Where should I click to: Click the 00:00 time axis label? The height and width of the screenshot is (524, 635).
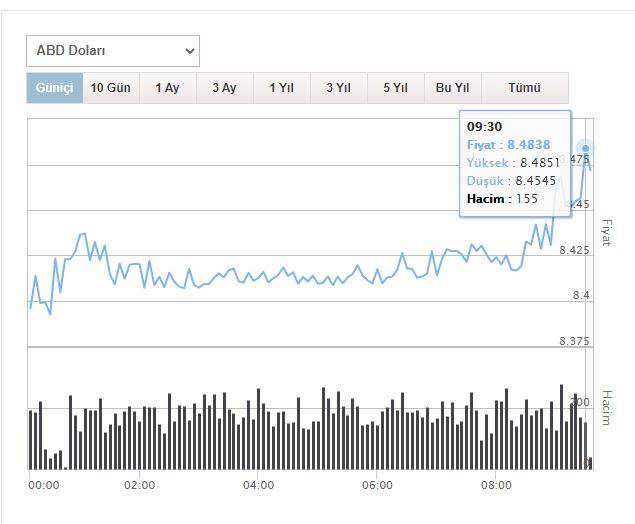pos(44,486)
